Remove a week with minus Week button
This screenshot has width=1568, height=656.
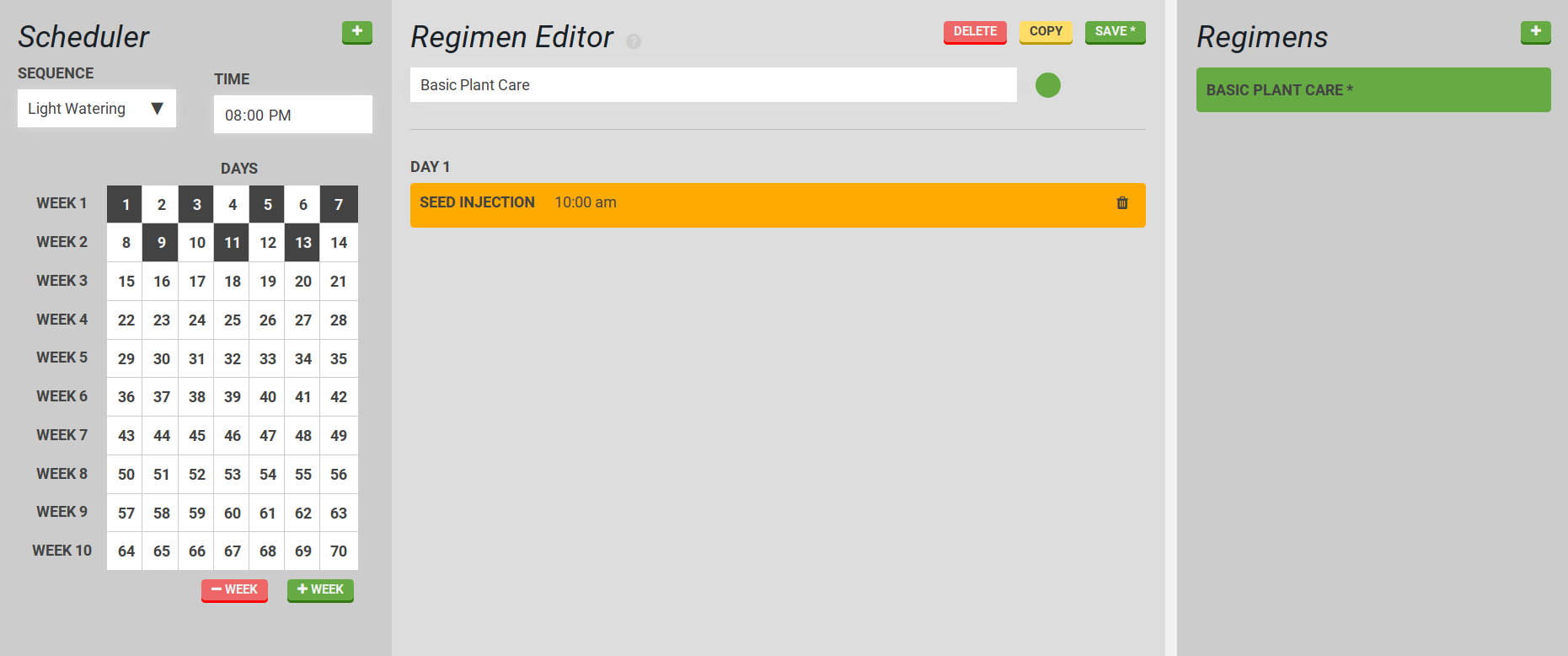click(x=234, y=590)
